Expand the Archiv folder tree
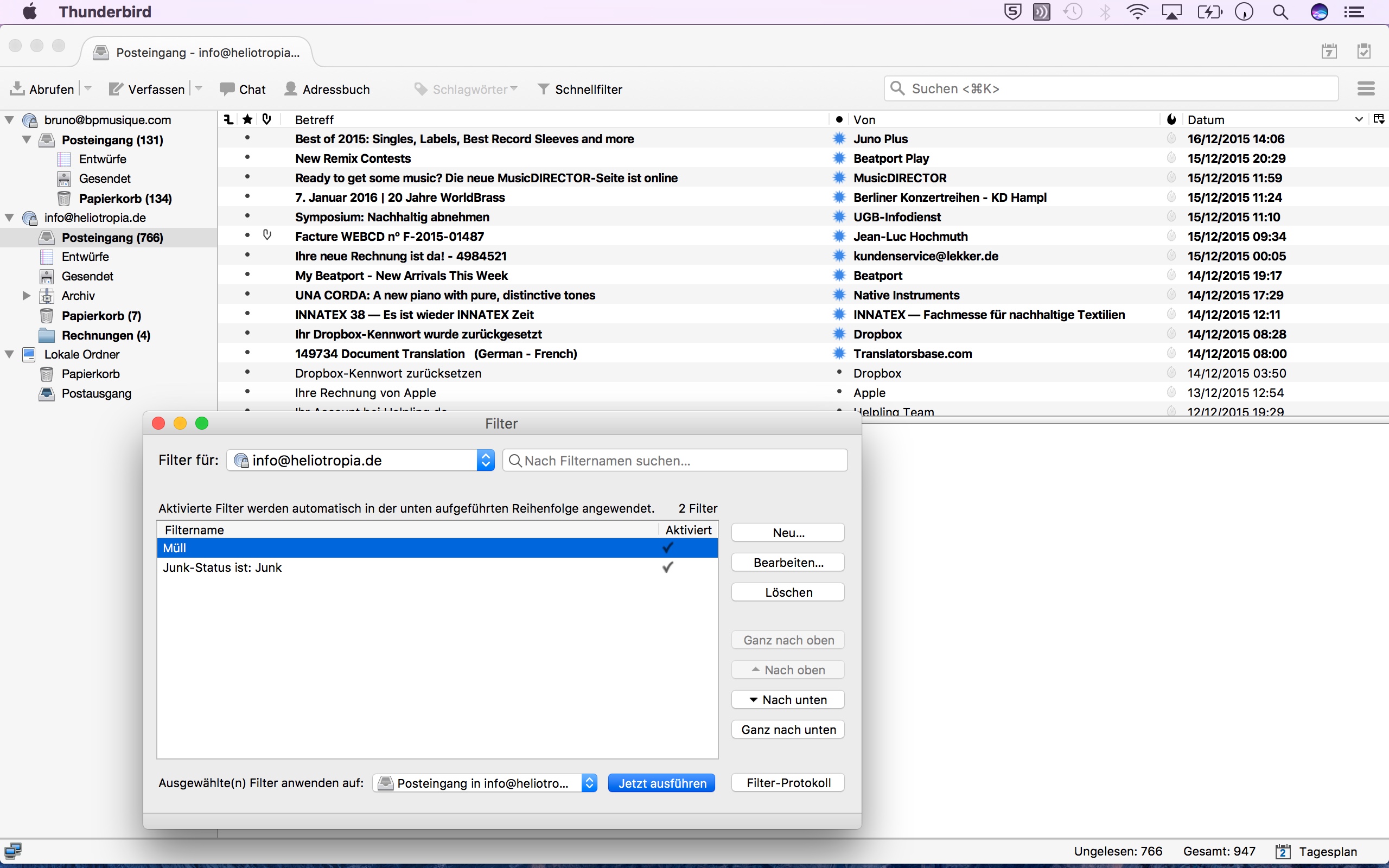Image resolution: width=1389 pixels, height=868 pixels. click(26, 296)
